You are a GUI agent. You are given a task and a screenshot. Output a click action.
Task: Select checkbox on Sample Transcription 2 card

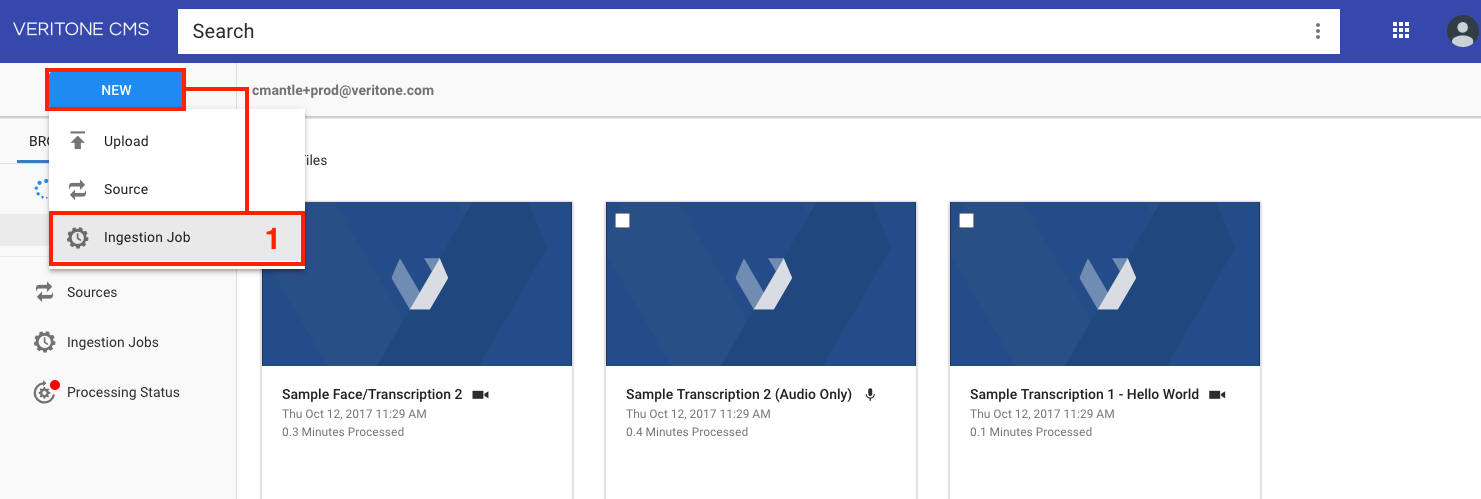623,221
